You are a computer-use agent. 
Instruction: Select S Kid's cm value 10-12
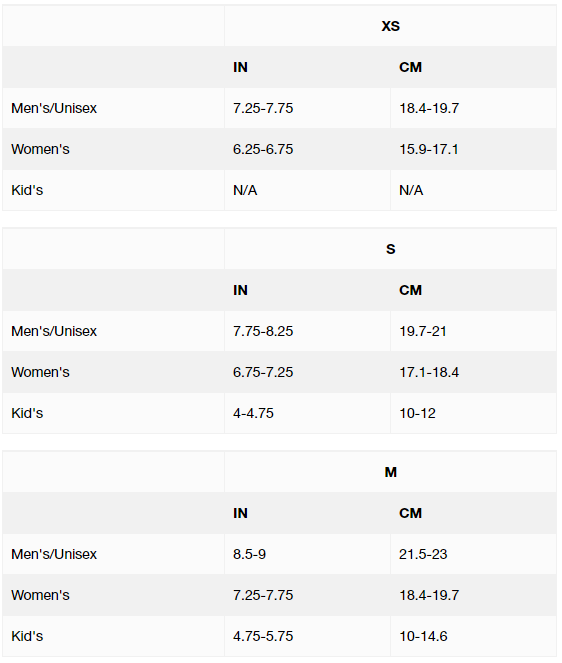click(x=417, y=413)
